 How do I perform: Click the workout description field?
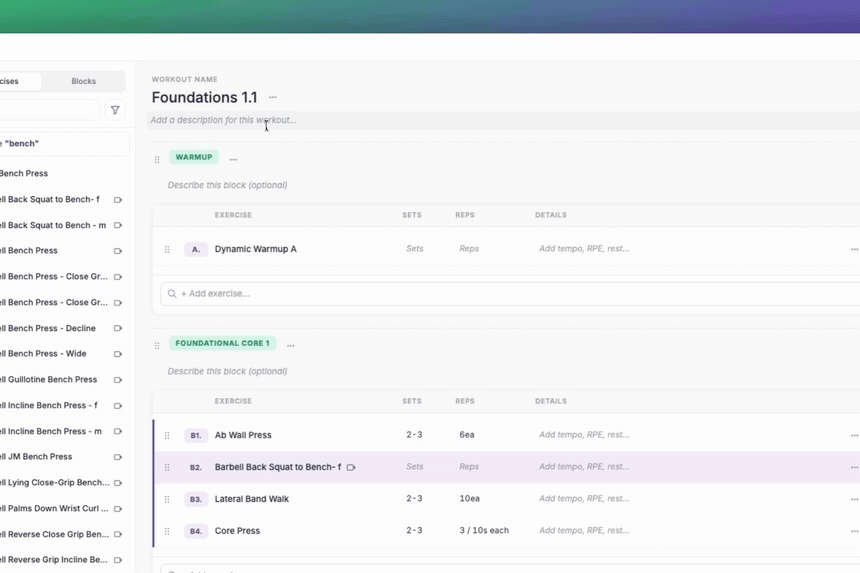point(503,121)
